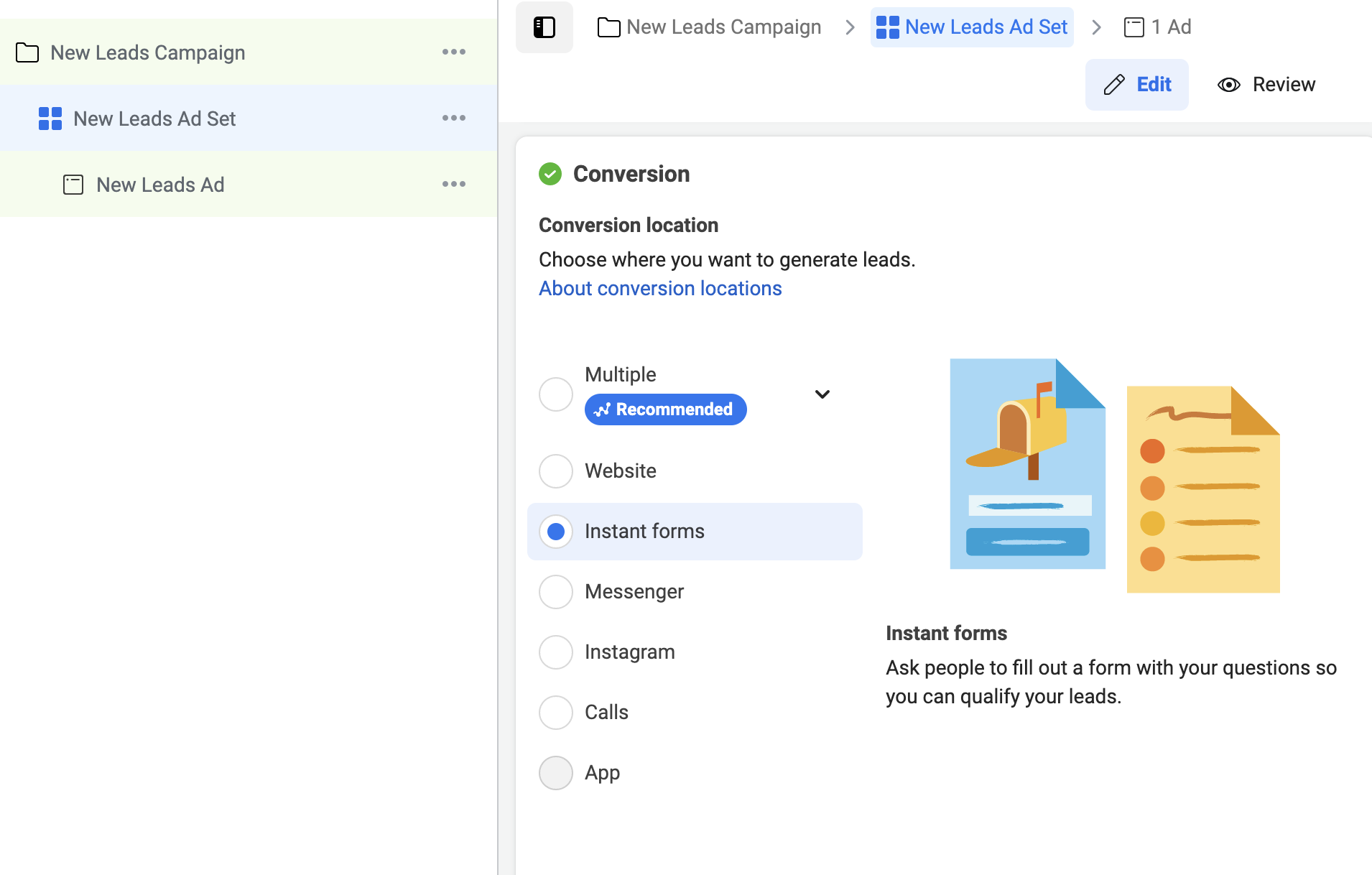
Task: Click the green Conversion checkmark icon
Action: pyautogui.click(x=550, y=174)
